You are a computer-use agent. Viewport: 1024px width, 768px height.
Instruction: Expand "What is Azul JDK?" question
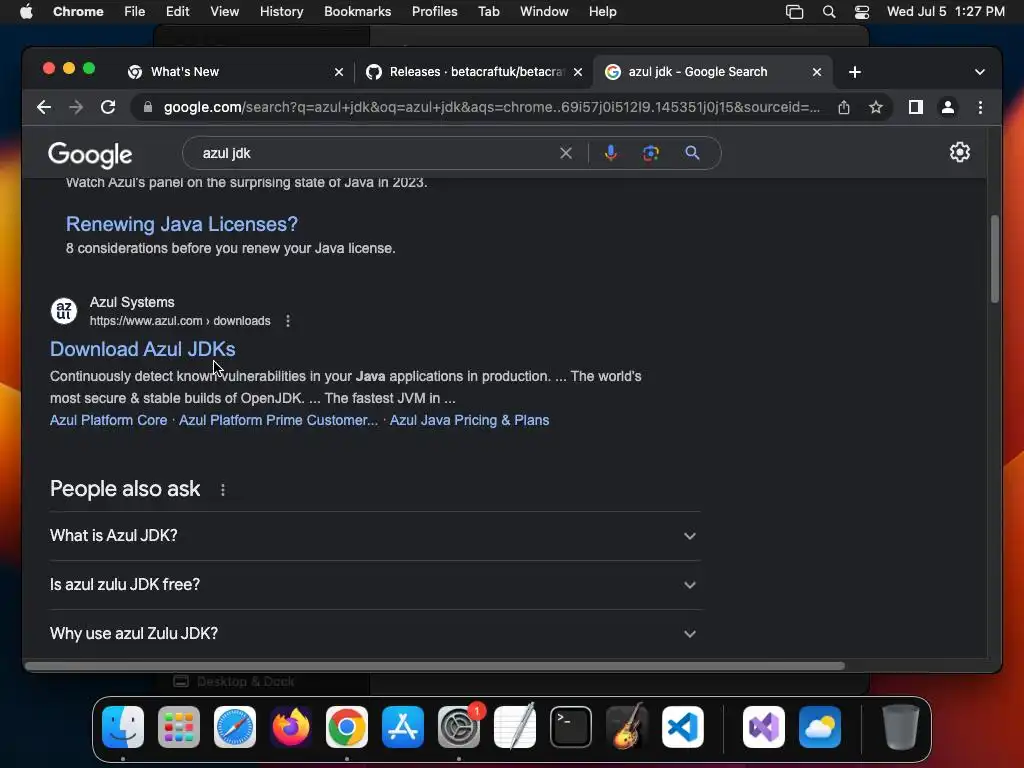click(375, 536)
